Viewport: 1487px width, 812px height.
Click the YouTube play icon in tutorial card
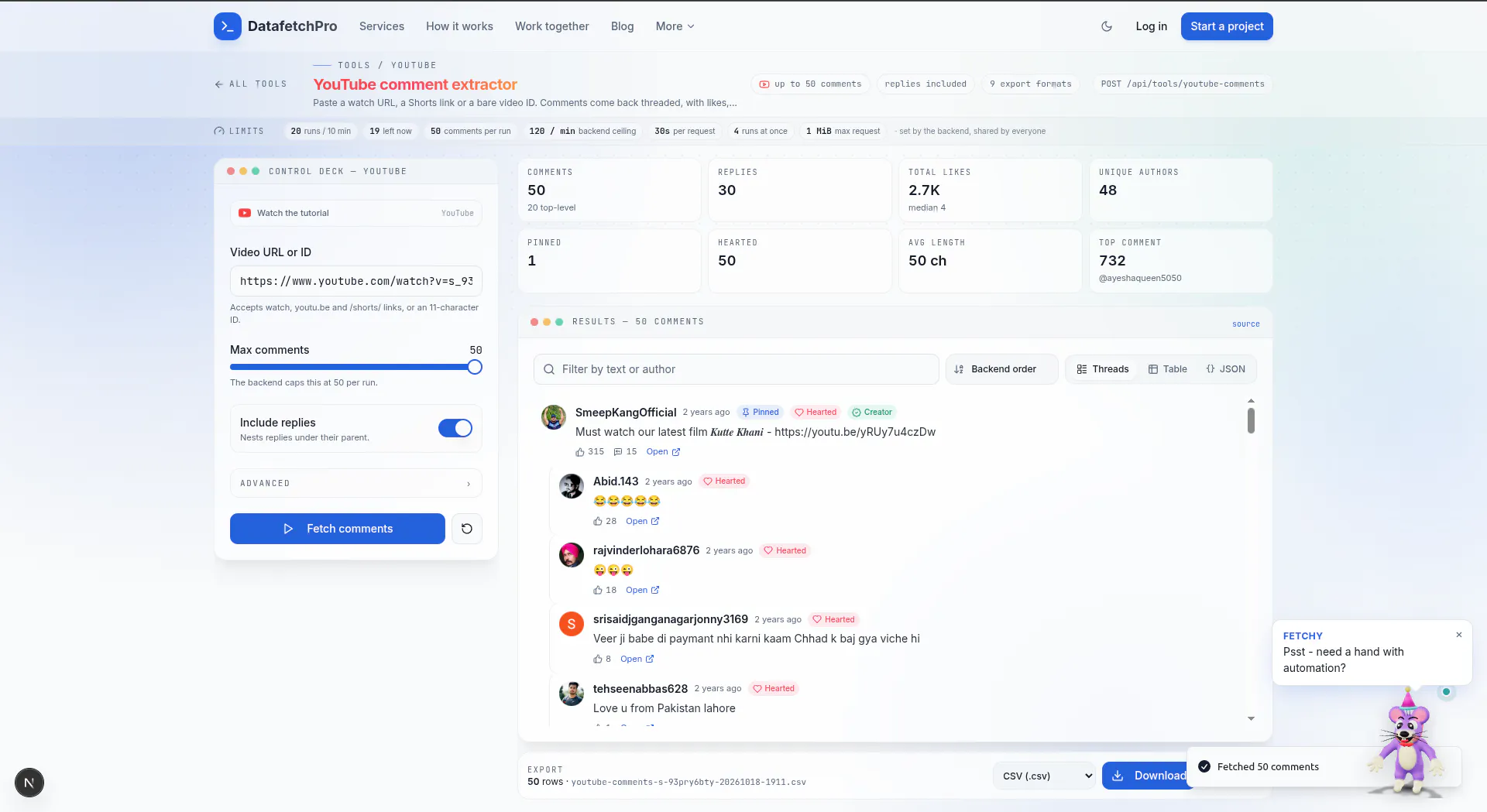[x=245, y=213]
